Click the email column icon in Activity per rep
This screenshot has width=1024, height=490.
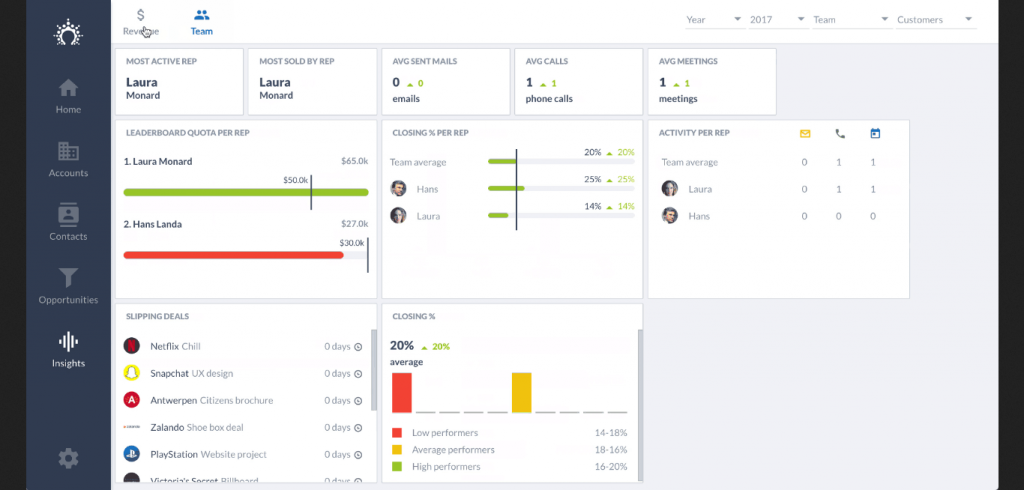(x=805, y=133)
